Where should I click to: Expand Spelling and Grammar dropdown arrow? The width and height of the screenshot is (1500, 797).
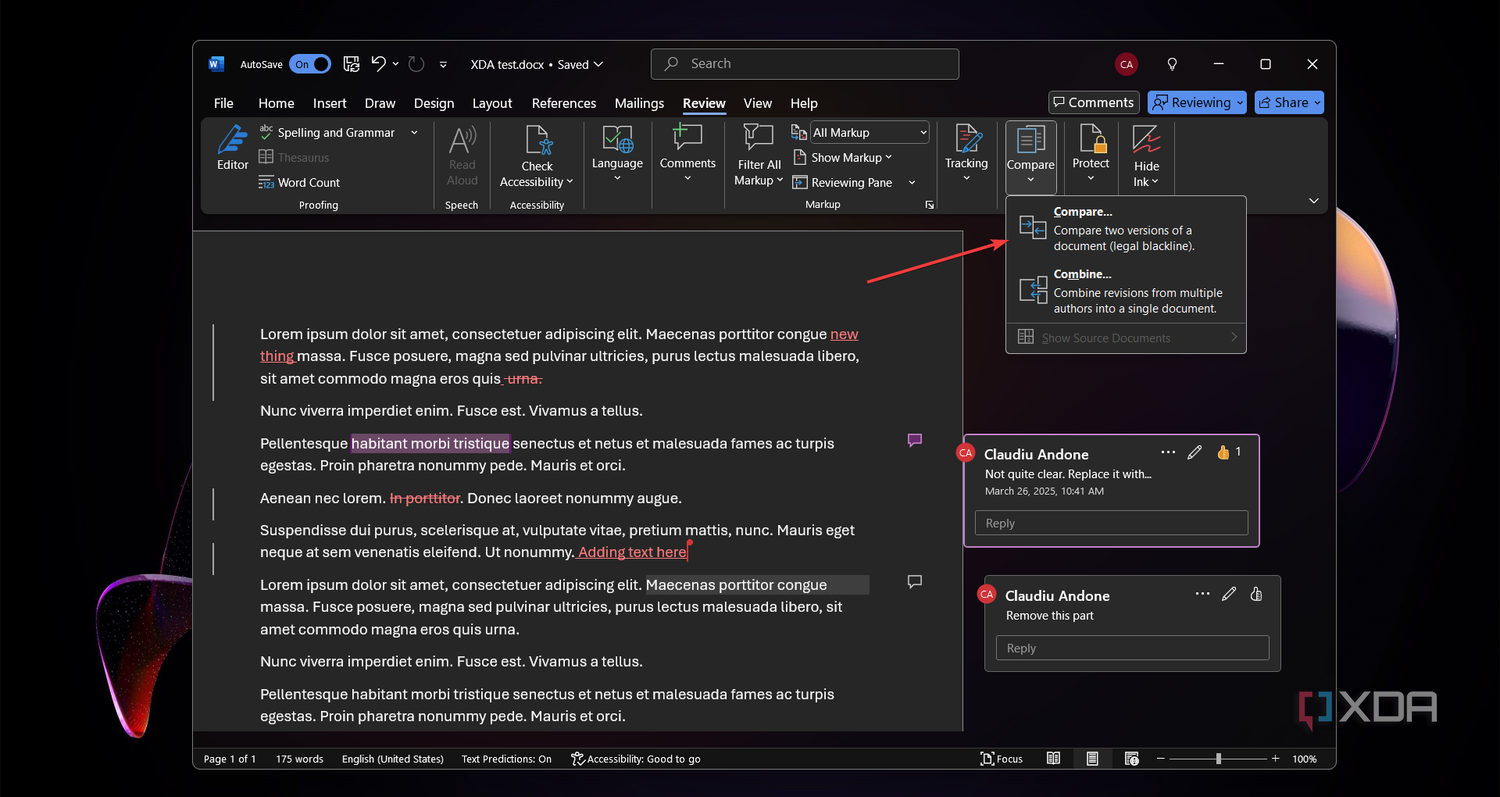[414, 132]
